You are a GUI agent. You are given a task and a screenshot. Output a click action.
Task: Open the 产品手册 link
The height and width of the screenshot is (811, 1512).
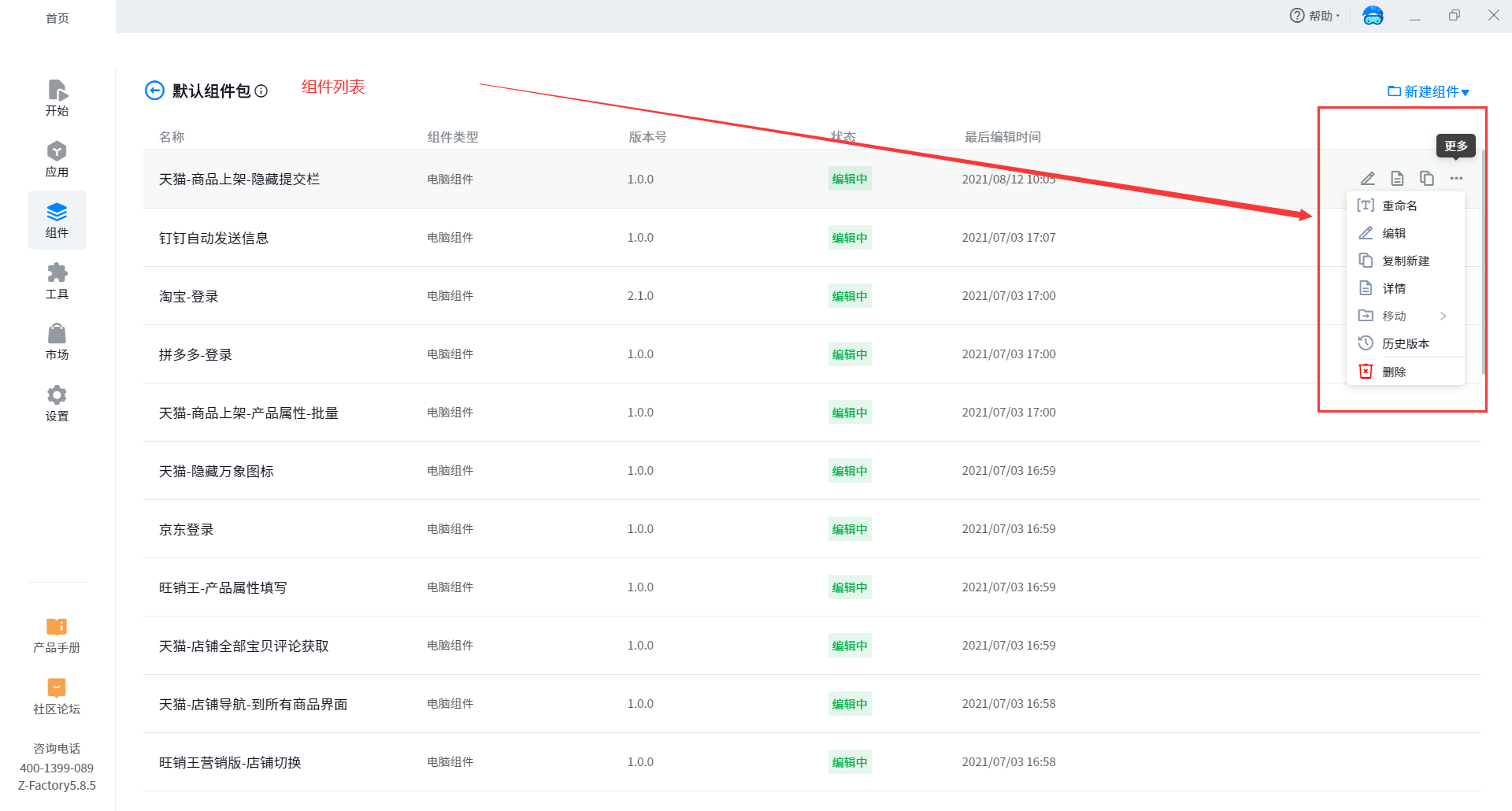(x=57, y=635)
